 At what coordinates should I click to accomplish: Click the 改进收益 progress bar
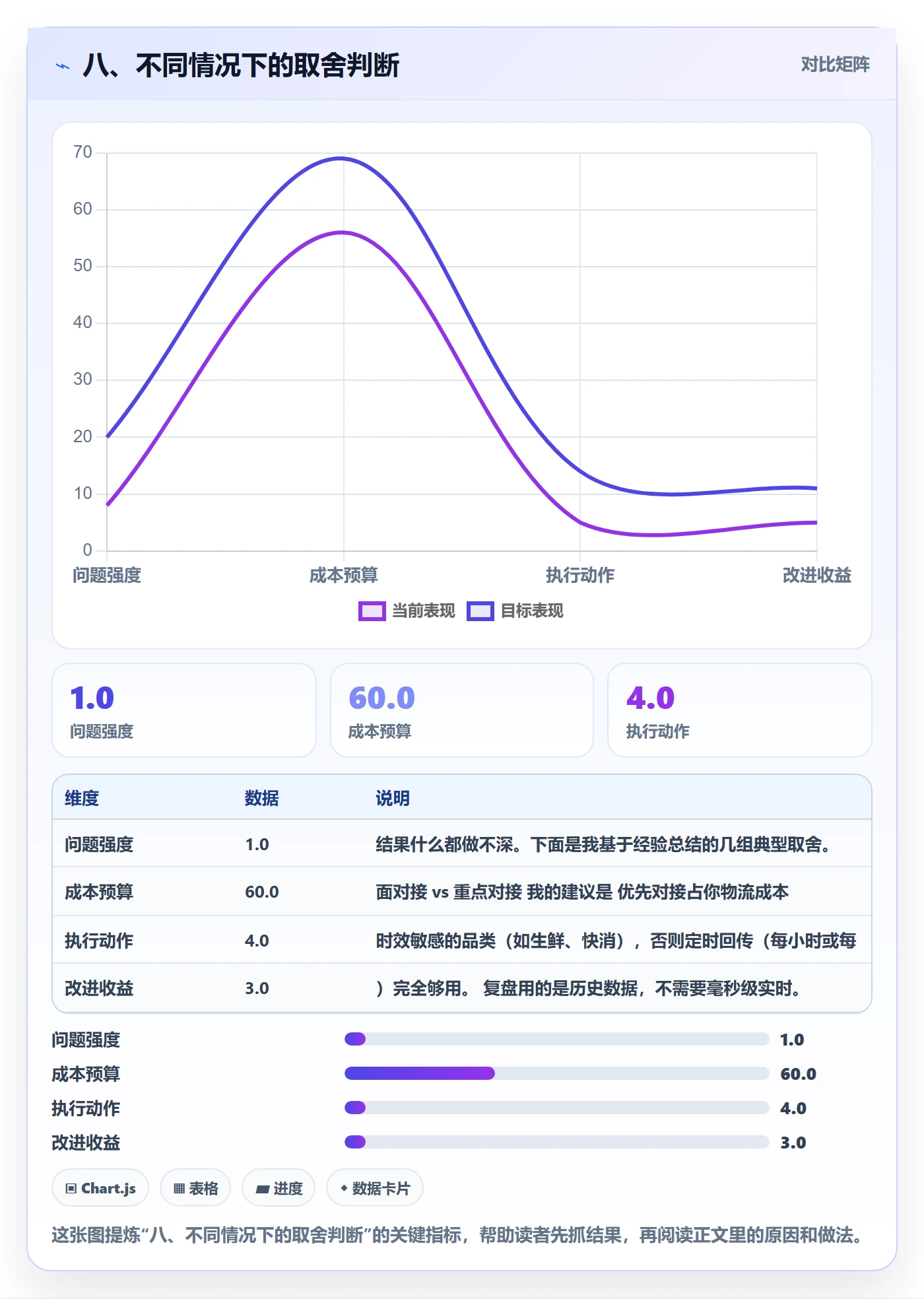[x=556, y=1142]
